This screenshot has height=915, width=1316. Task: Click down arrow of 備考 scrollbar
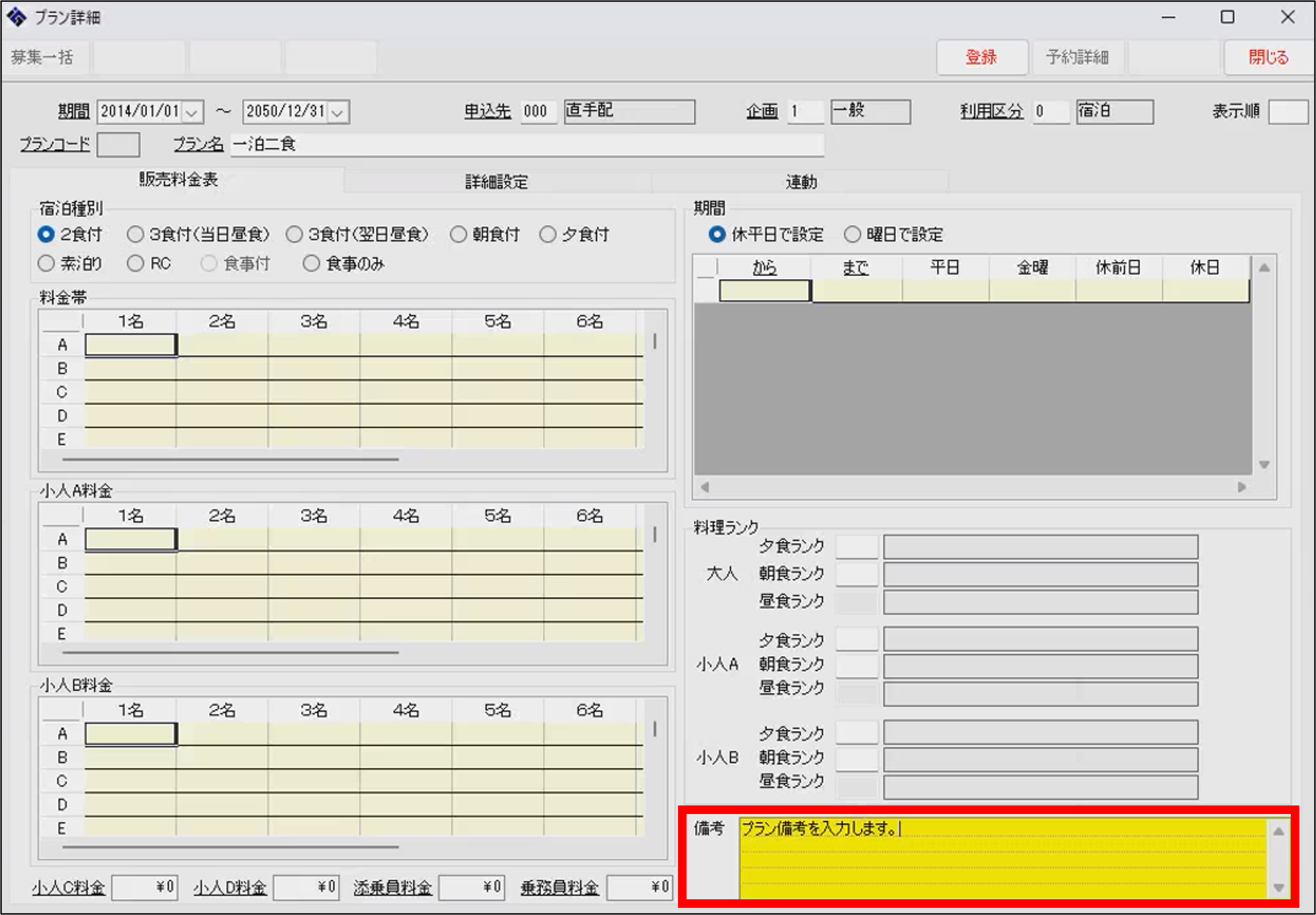coord(1278,887)
